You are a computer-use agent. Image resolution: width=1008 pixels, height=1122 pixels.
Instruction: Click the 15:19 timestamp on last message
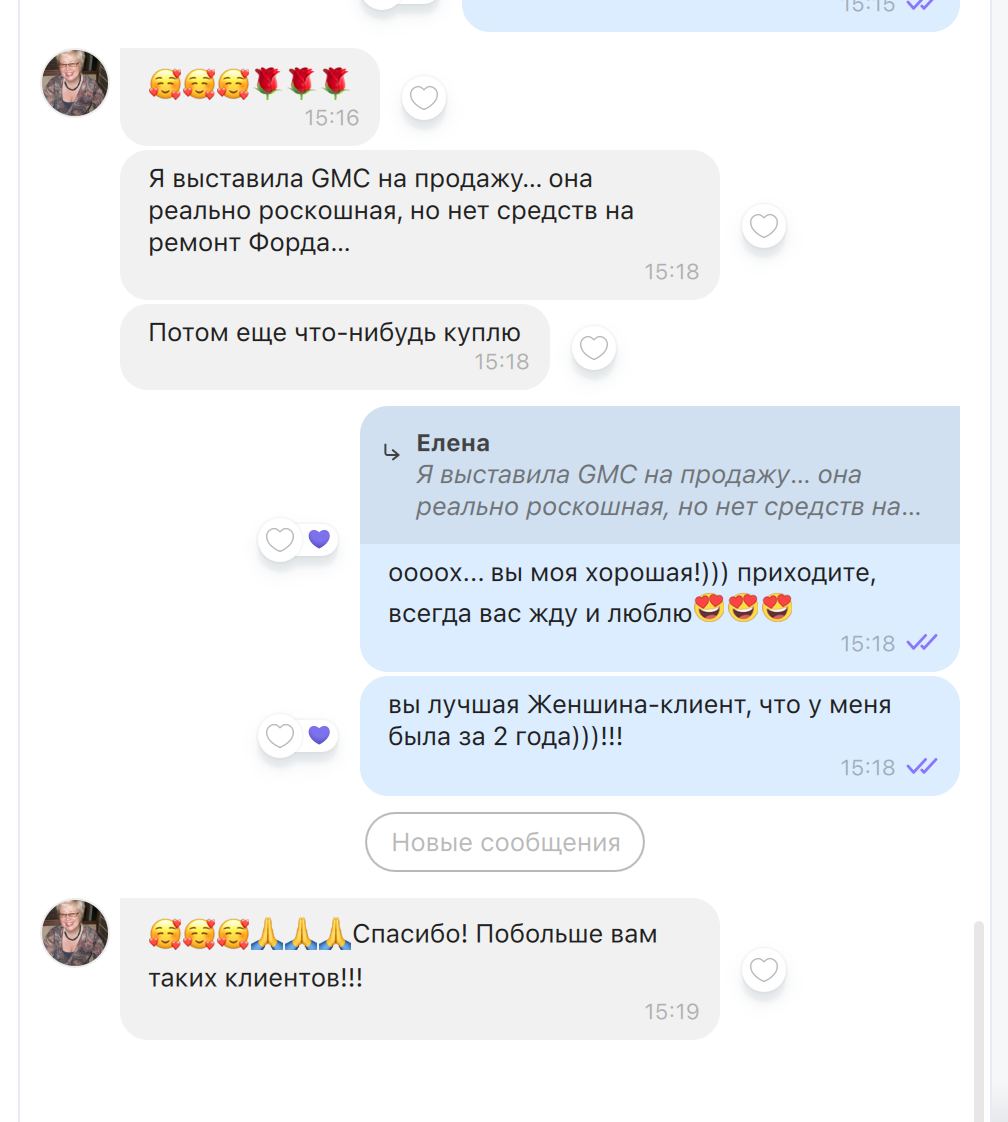pos(671,1011)
